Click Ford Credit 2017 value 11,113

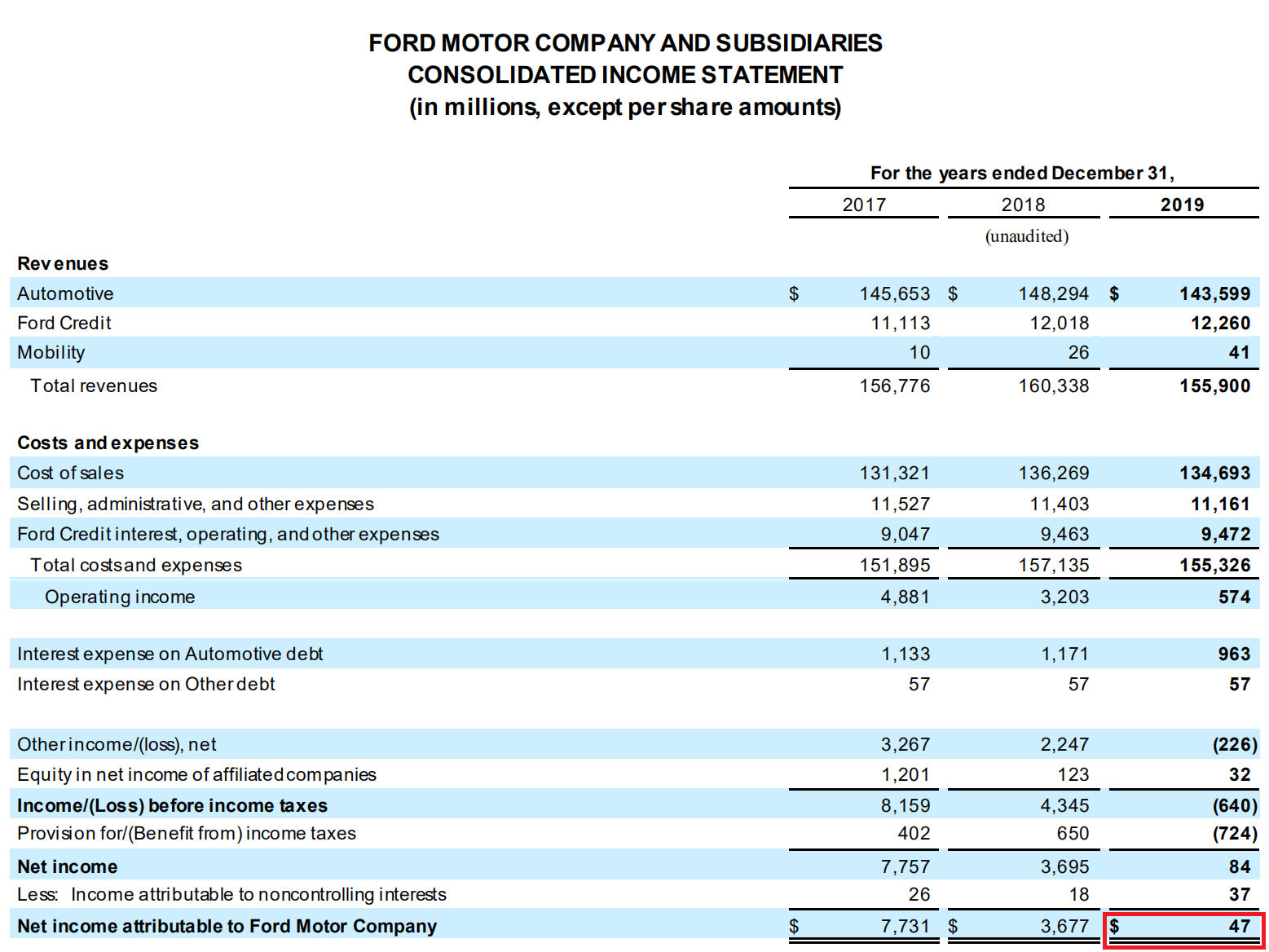(x=900, y=323)
